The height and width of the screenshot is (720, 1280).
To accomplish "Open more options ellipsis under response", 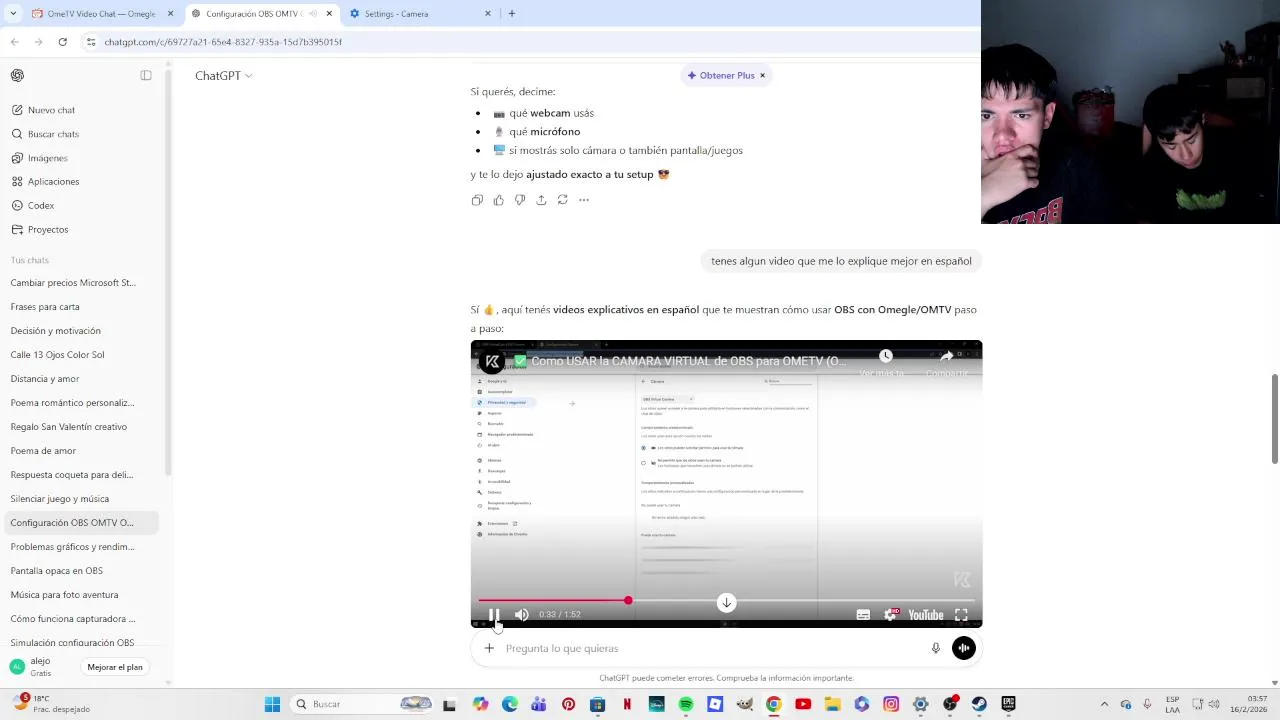I will [584, 200].
